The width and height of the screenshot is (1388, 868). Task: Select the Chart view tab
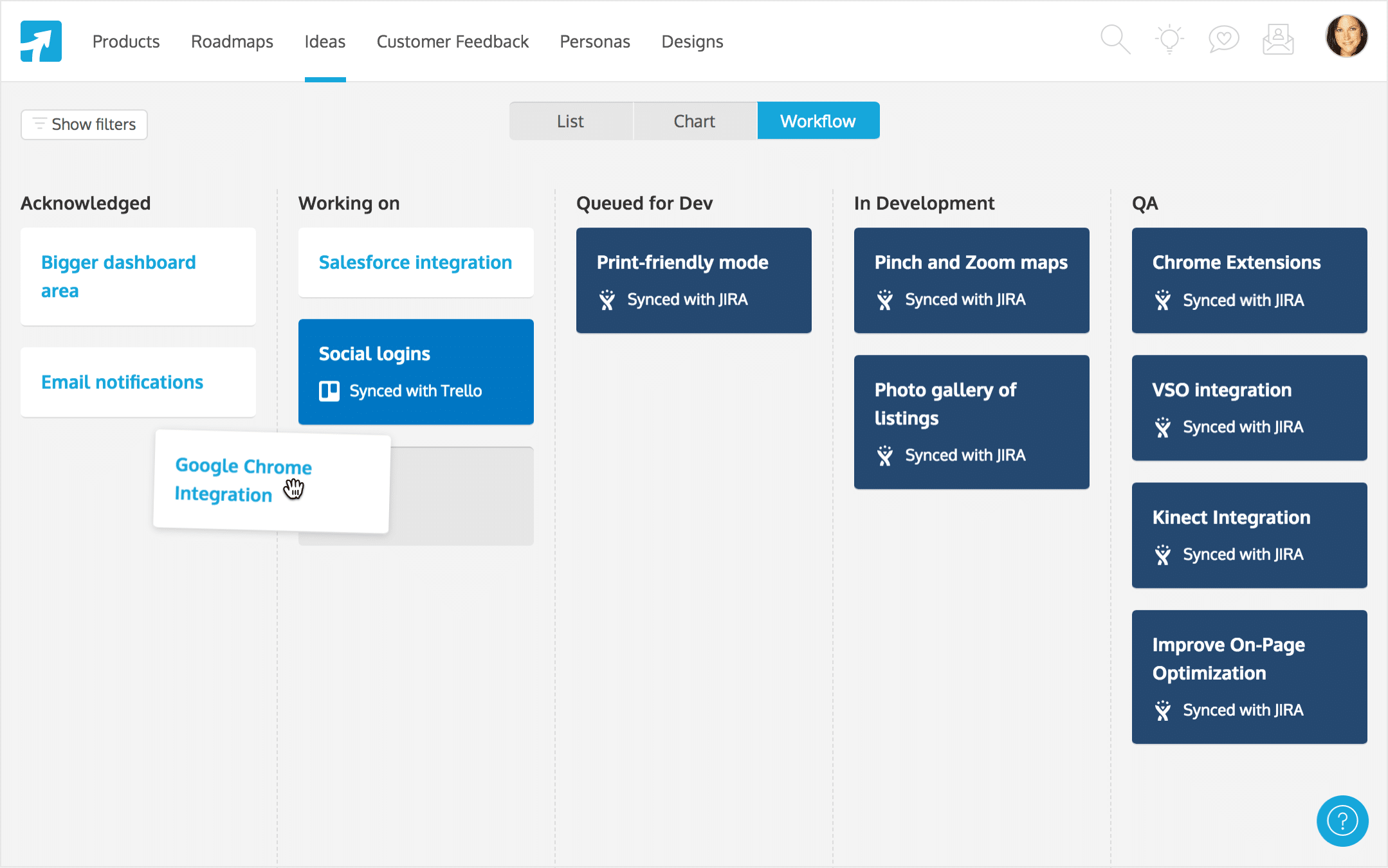pos(694,120)
